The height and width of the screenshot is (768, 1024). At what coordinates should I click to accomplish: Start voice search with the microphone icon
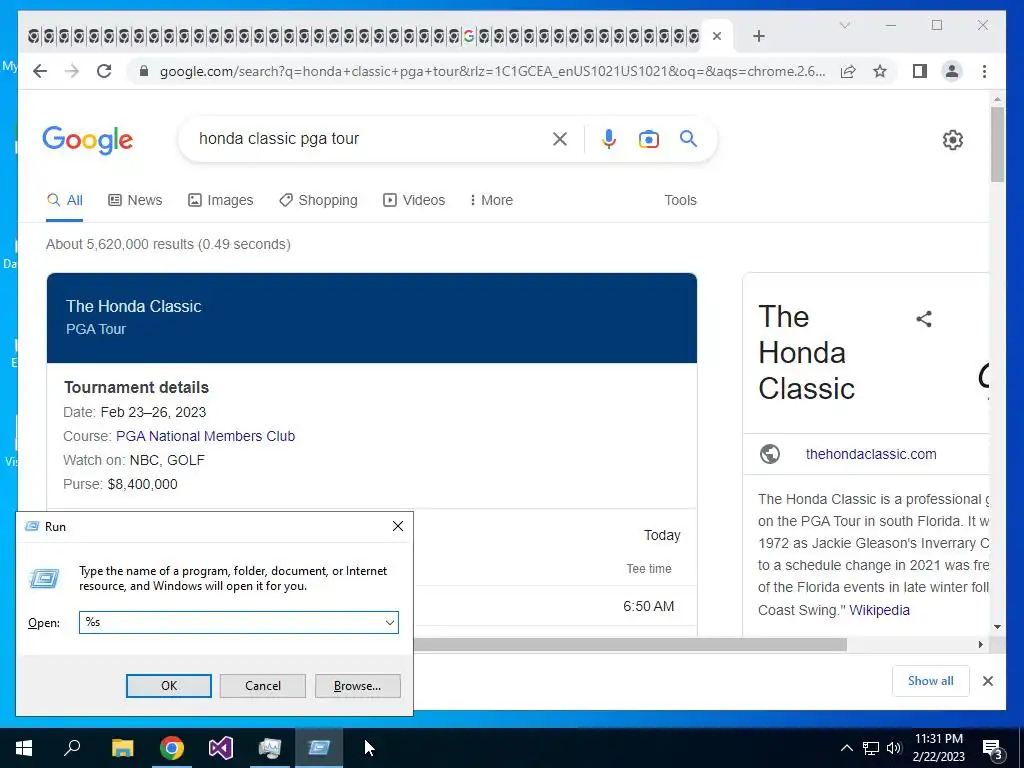point(609,138)
